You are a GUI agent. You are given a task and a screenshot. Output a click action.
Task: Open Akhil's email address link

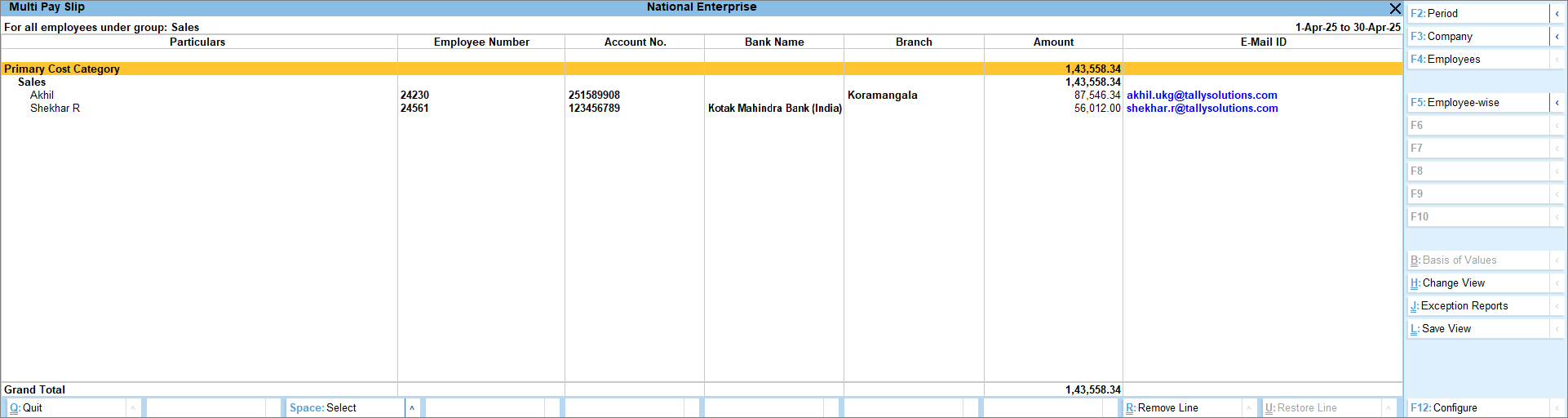click(1202, 96)
